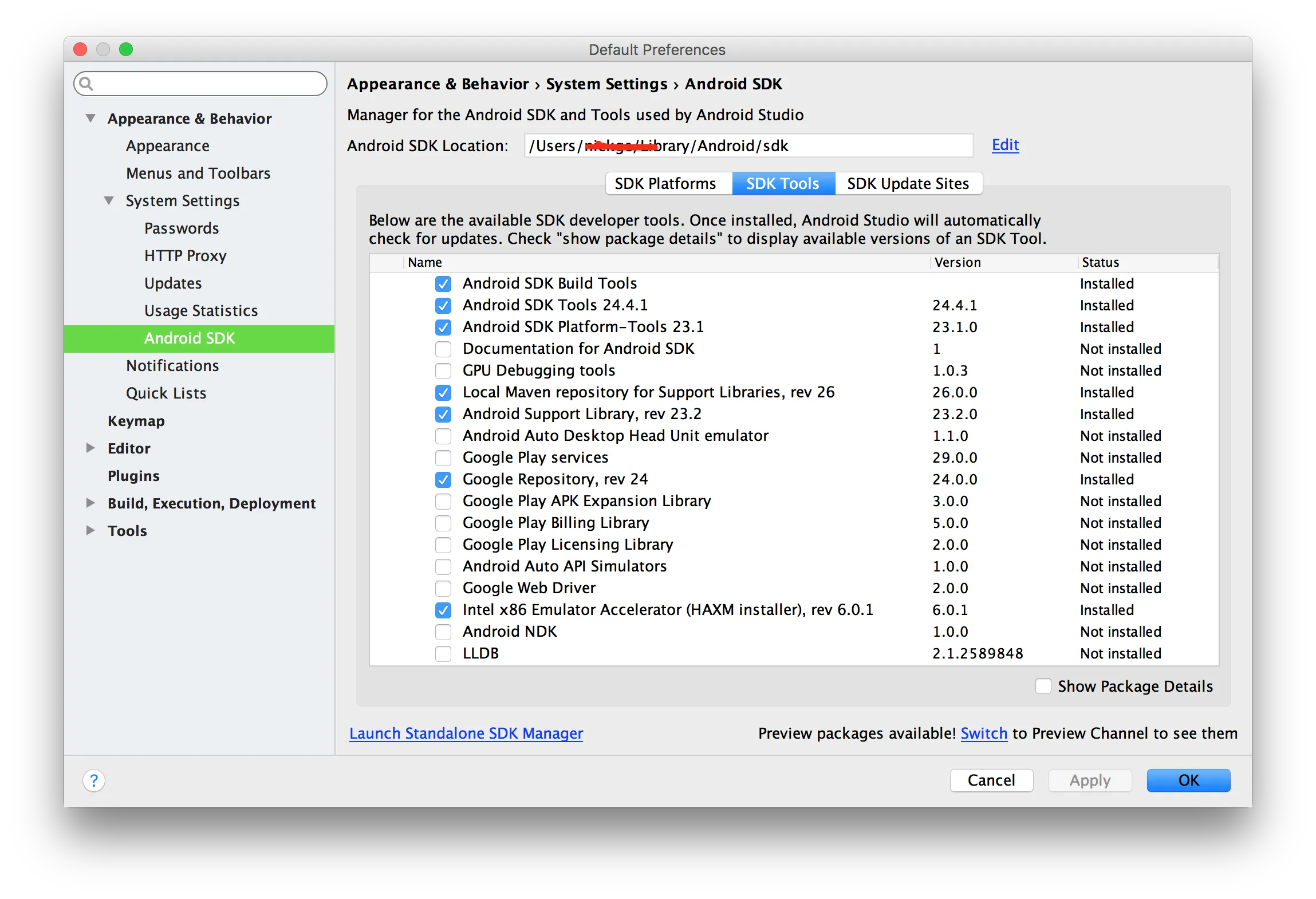Uncheck Intel x86 Emulator Accelerator HAXM
1316x899 pixels.
(x=443, y=610)
